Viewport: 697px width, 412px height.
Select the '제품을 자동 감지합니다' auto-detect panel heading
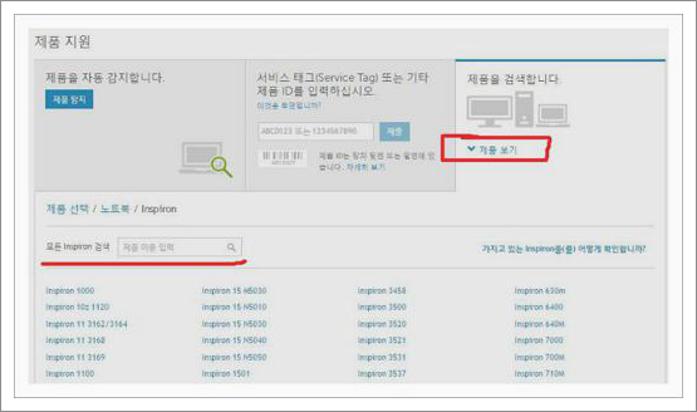point(104,78)
